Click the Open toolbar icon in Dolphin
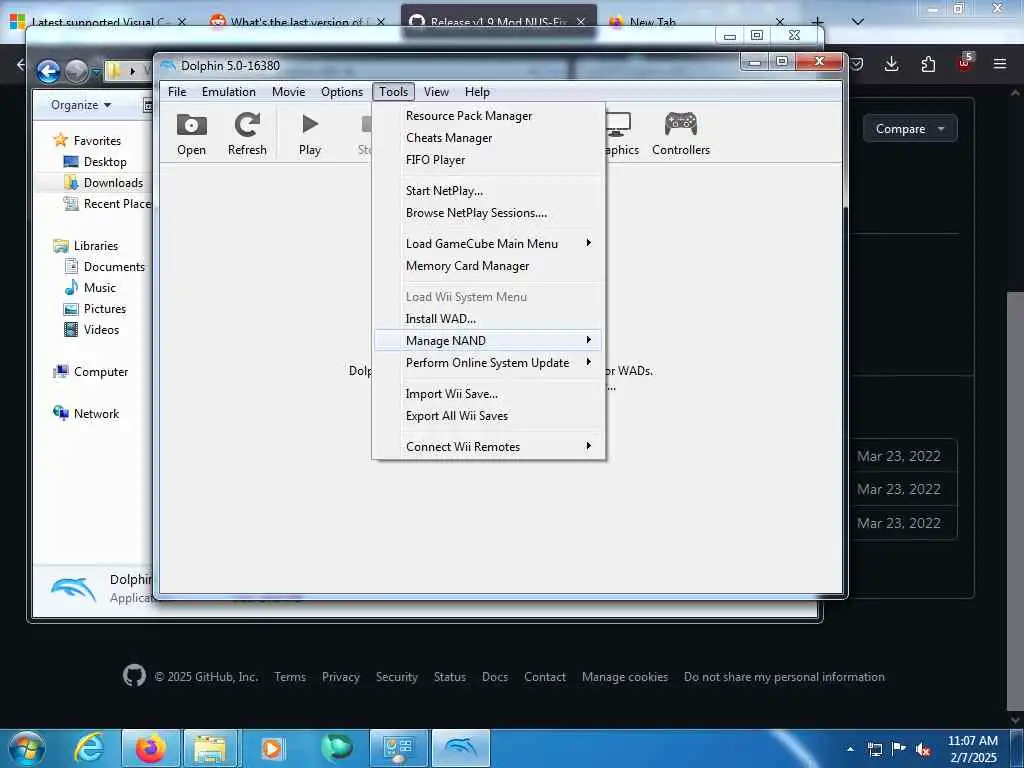This screenshot has height=768, width=1024. (x=191, y=134)
